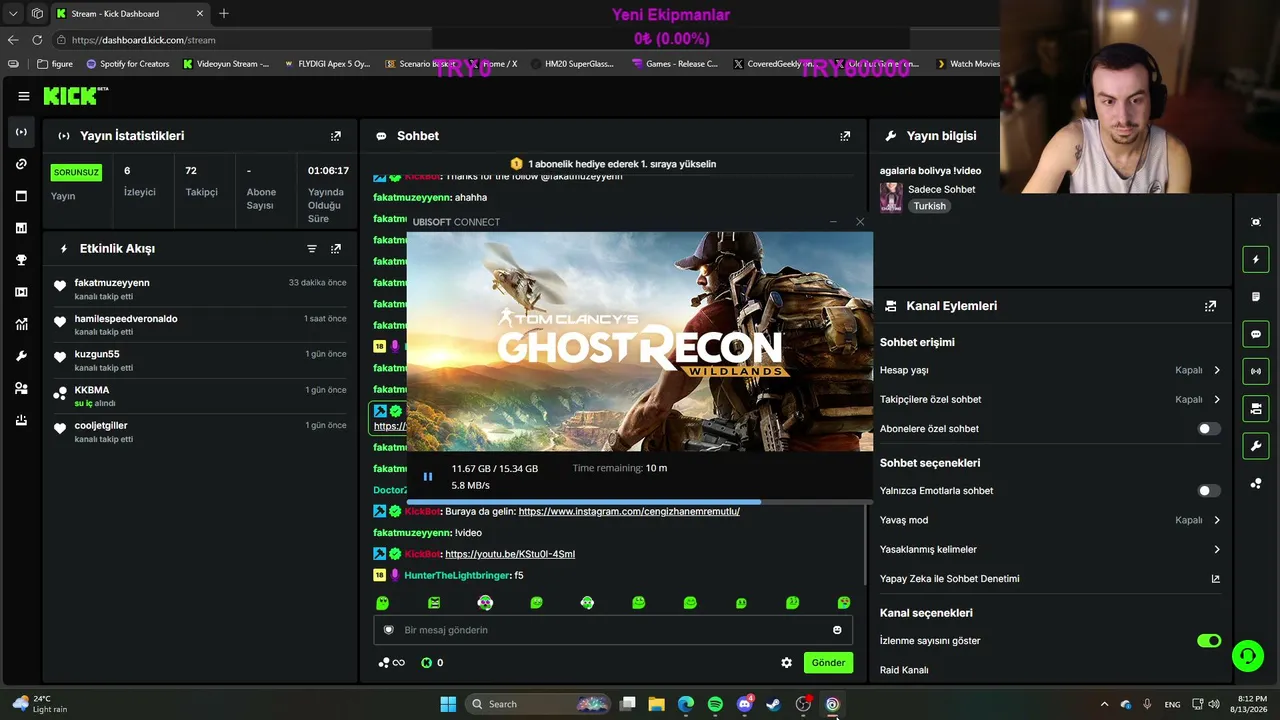1280x720 pixels.
Task: Open the Sadece Sohbet category thumbnail
Action: pyautogui.click(x=890, y=197)
